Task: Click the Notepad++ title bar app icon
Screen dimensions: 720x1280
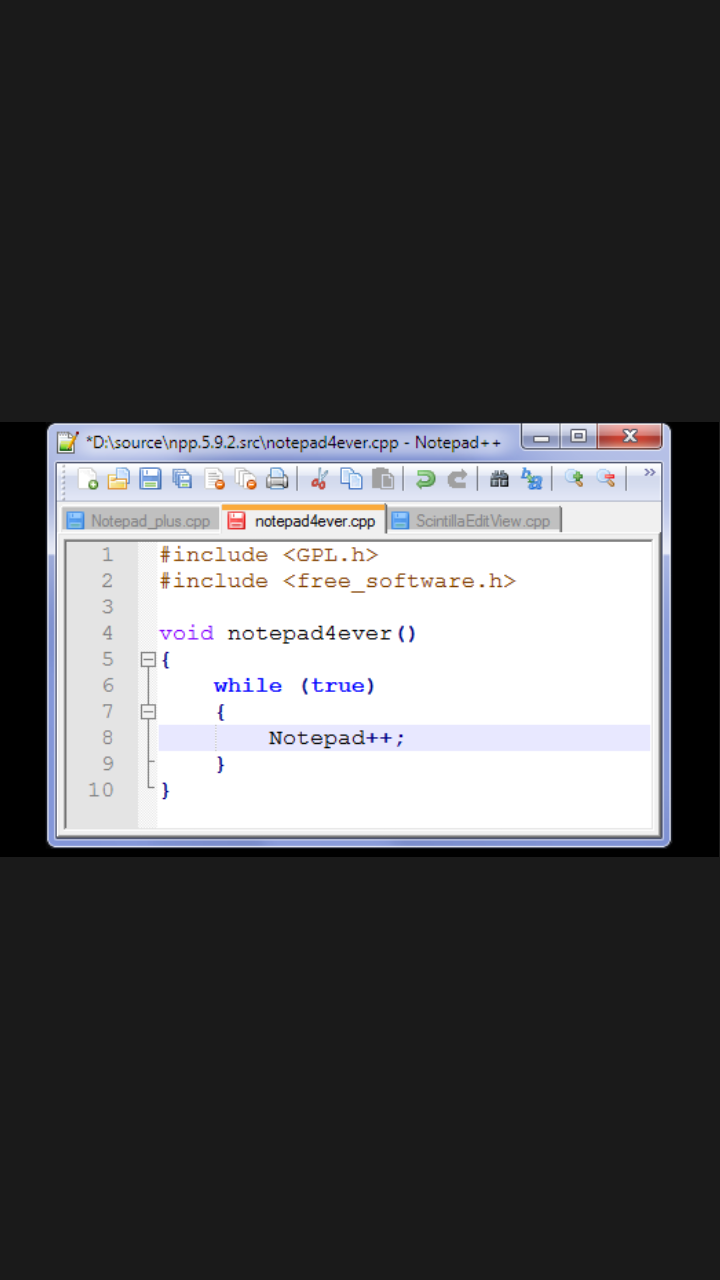Action: (x=67, y=442)
